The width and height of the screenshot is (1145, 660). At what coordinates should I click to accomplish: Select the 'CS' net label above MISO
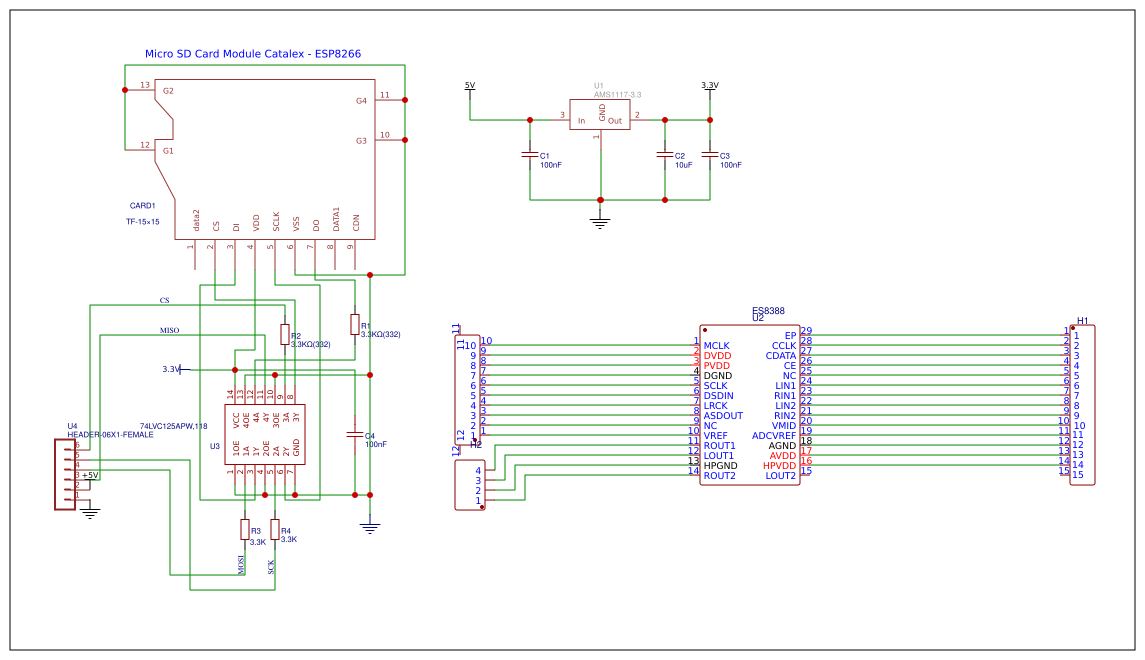click(x=164, y=301)
